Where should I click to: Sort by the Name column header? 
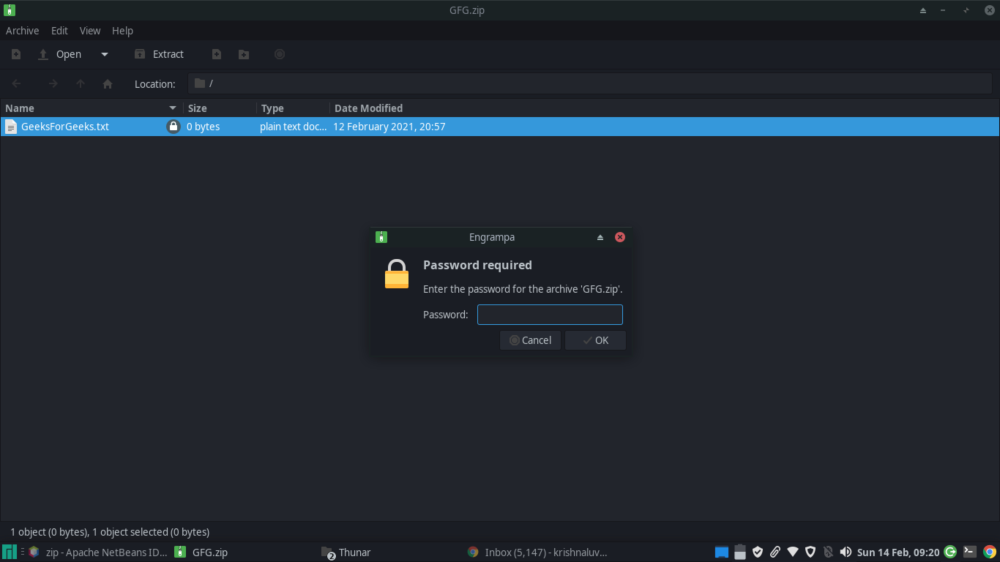tap(91, 108)
